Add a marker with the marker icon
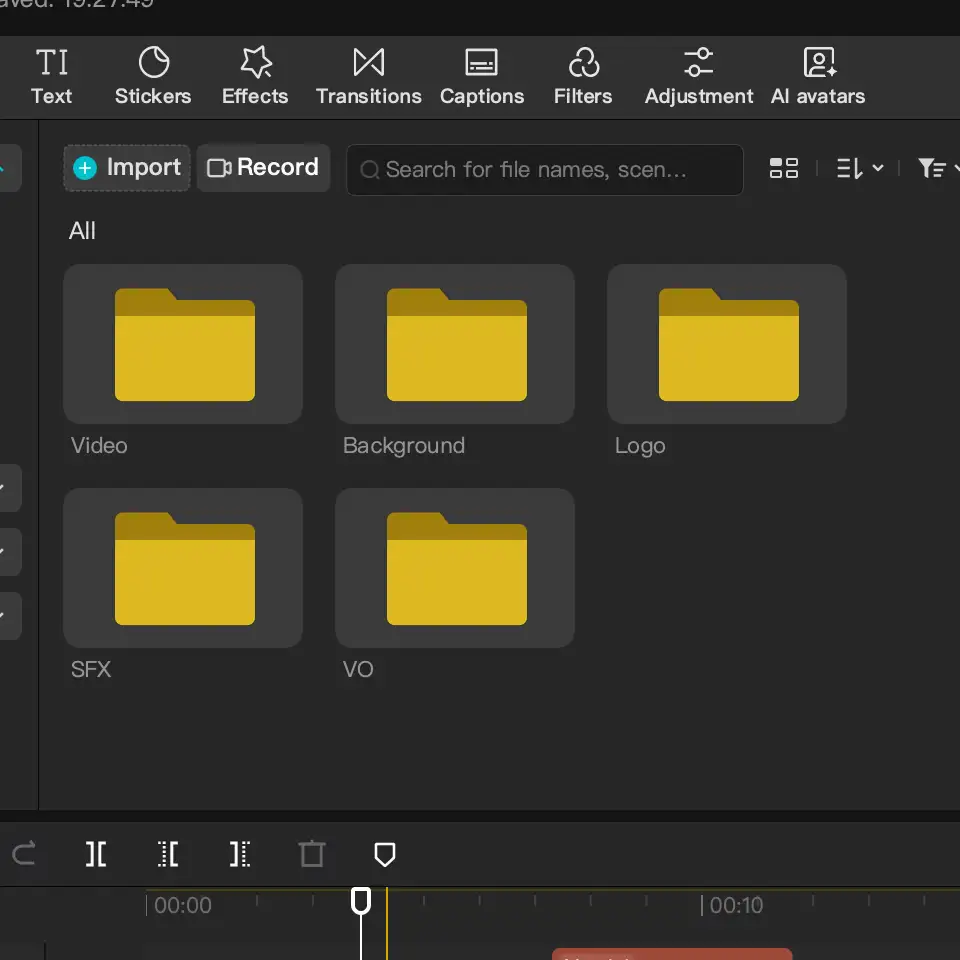Viewport: 960px width, 960px height. point(384,854)
